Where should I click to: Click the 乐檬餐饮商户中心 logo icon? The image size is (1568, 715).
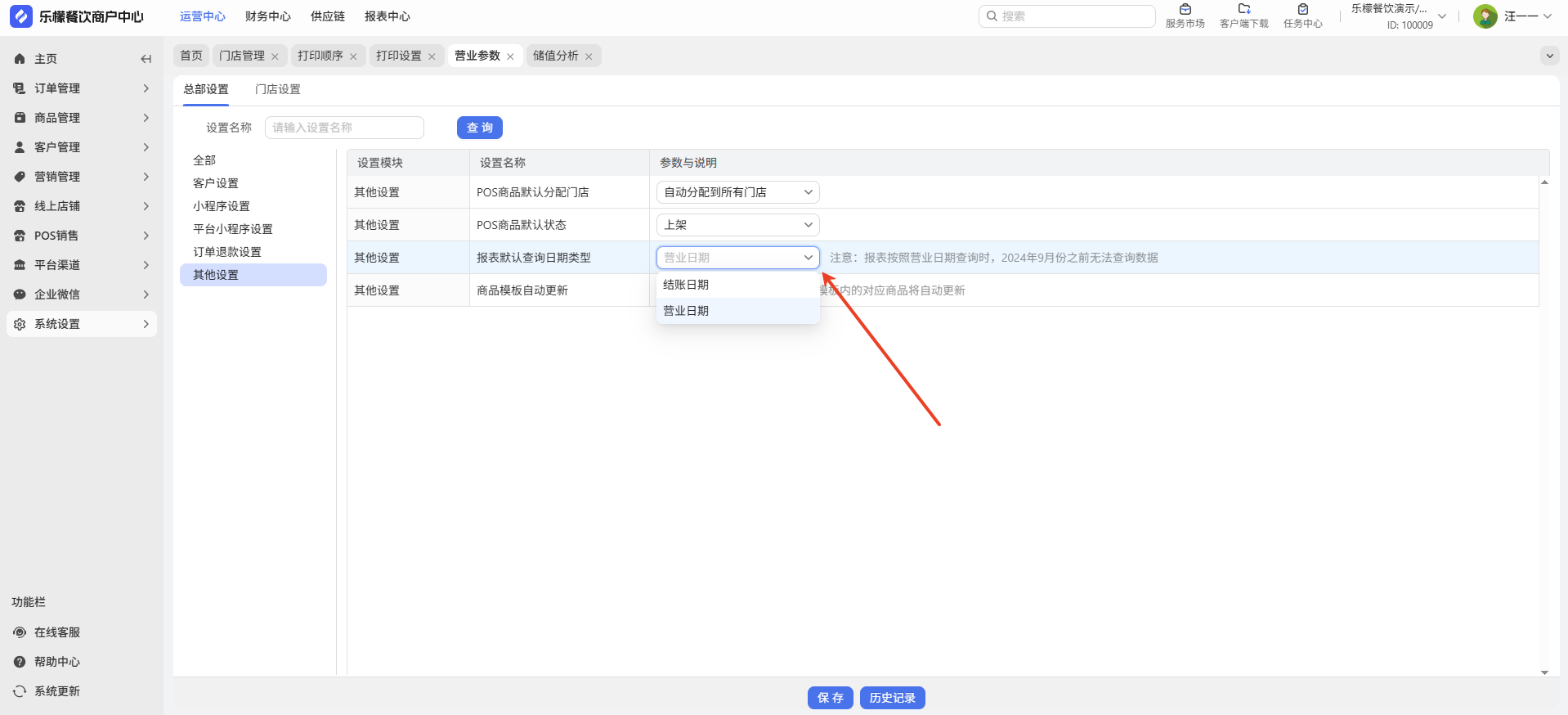click(20, 16)
